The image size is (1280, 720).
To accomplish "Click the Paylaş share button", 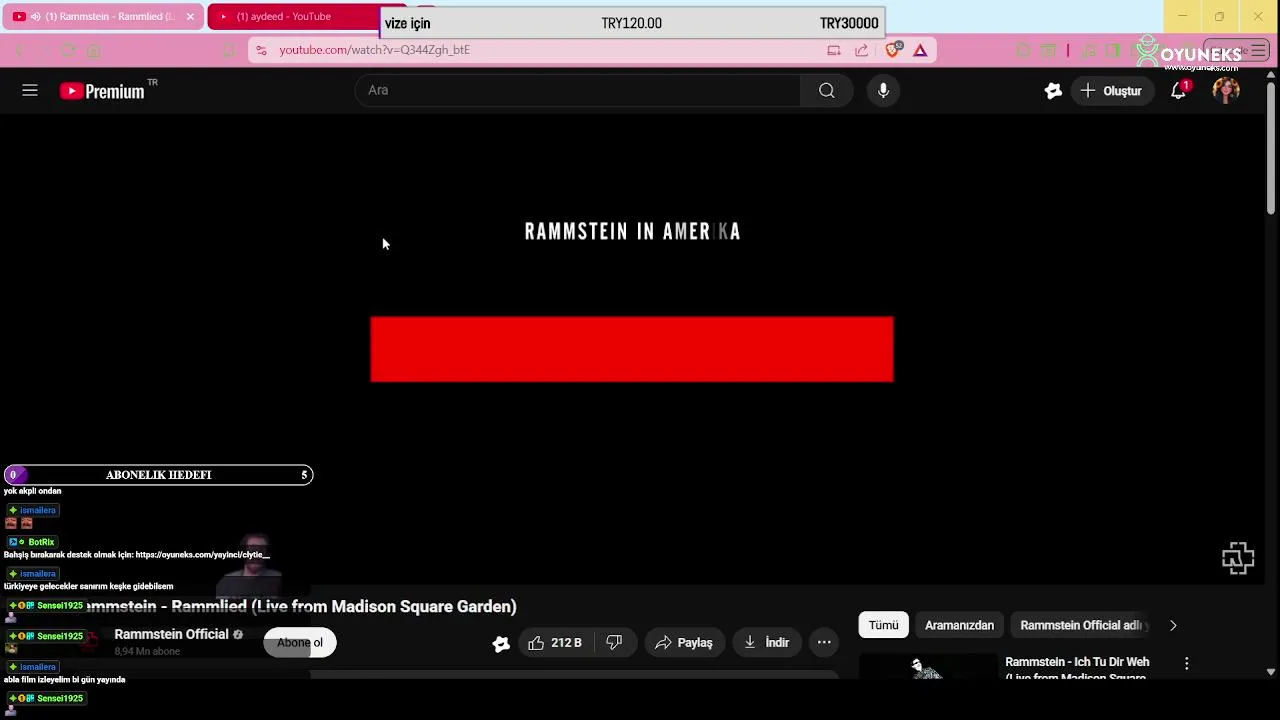I will coord(684,643).
